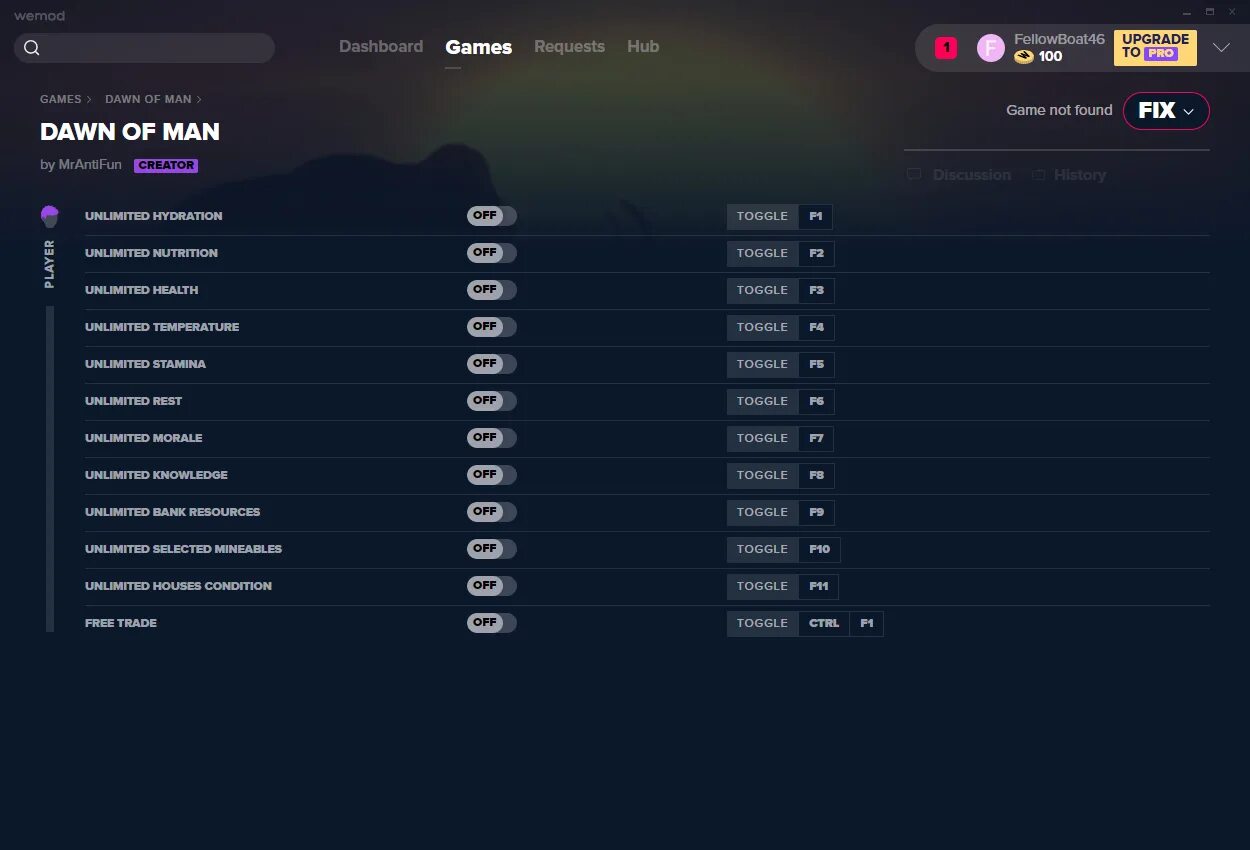Go to the Hub tab

(643, 47)
